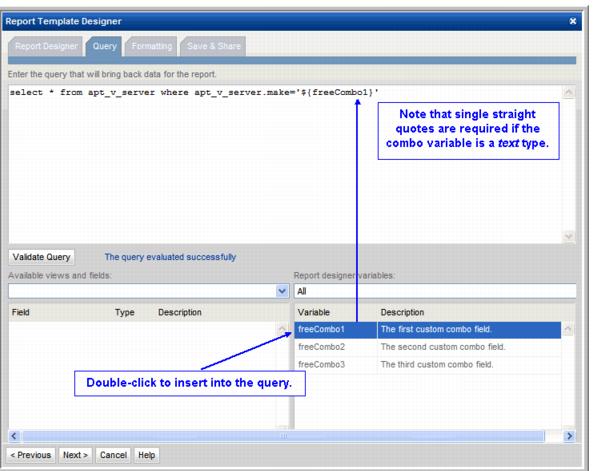The image size is (597, 471).
Task: Click the variables list scroll up arrow
Action: tap(568, 329)
